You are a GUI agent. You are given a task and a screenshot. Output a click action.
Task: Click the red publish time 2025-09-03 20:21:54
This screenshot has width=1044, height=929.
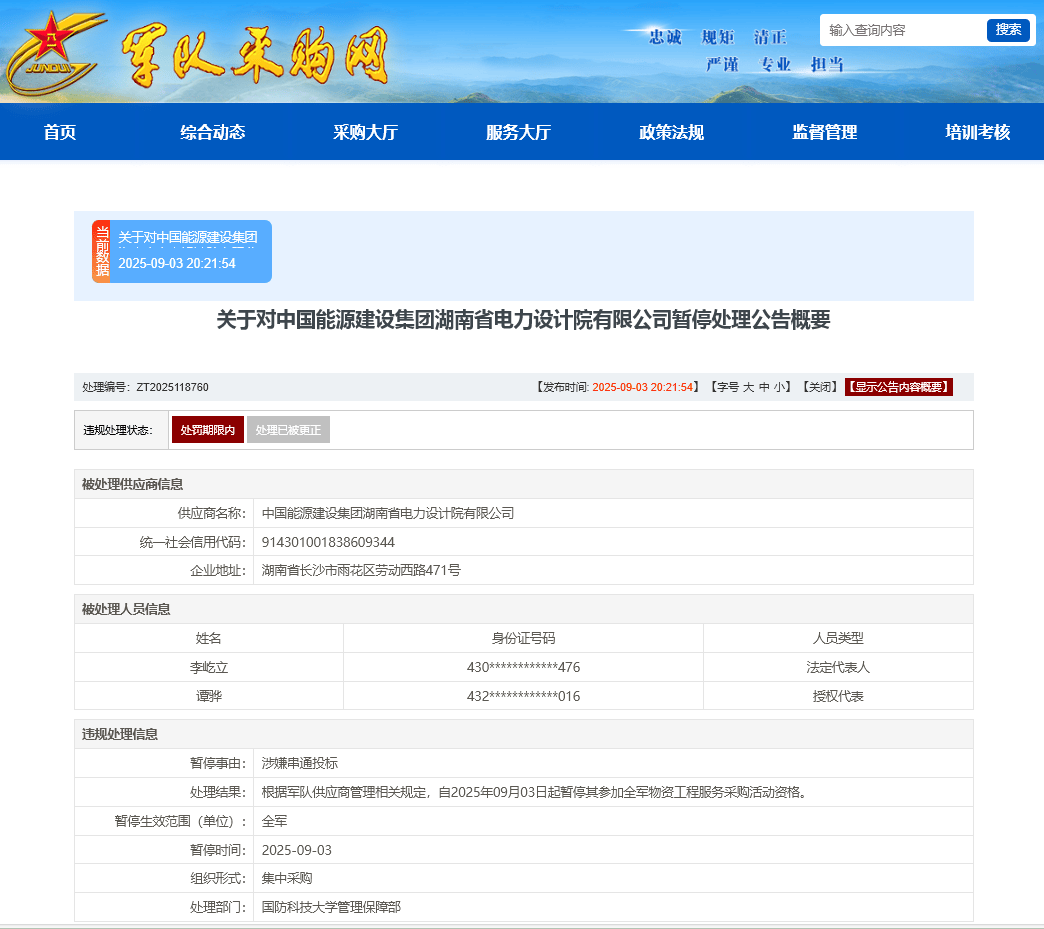643,387
